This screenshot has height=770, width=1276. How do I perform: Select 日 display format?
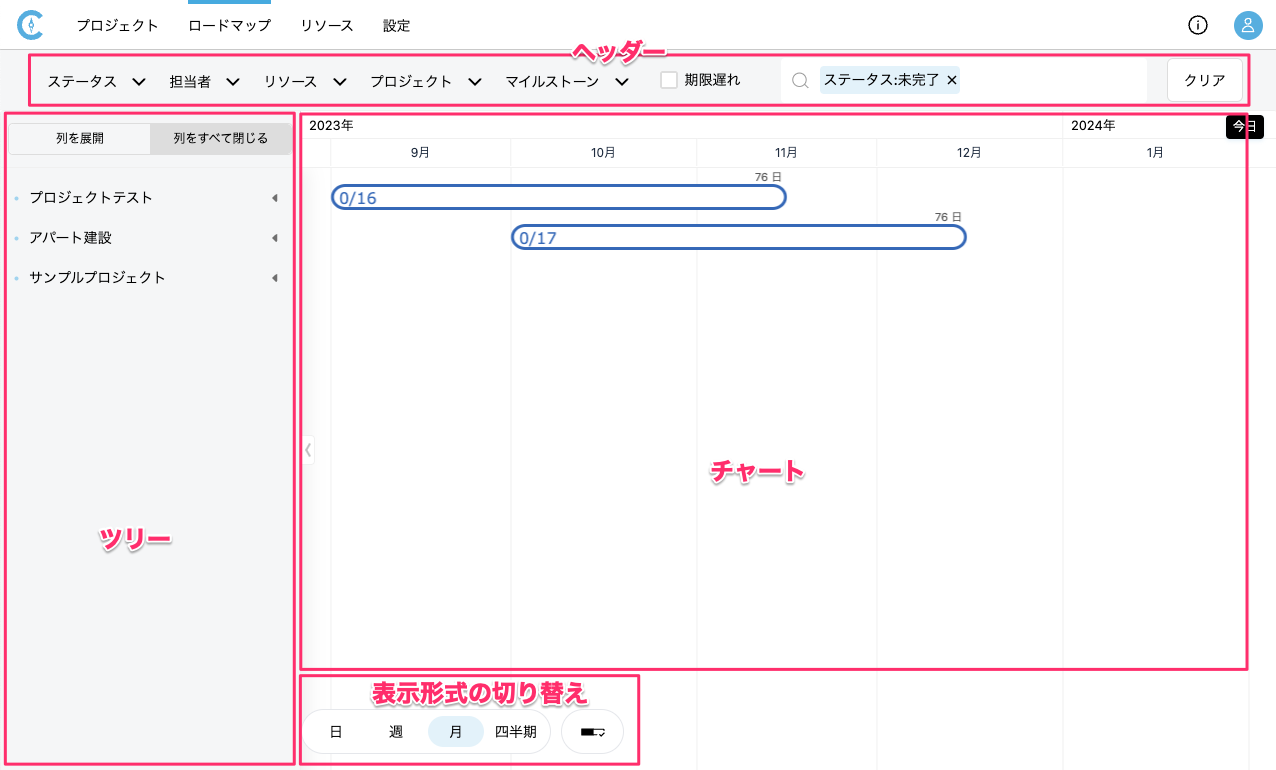pos(336,732)
